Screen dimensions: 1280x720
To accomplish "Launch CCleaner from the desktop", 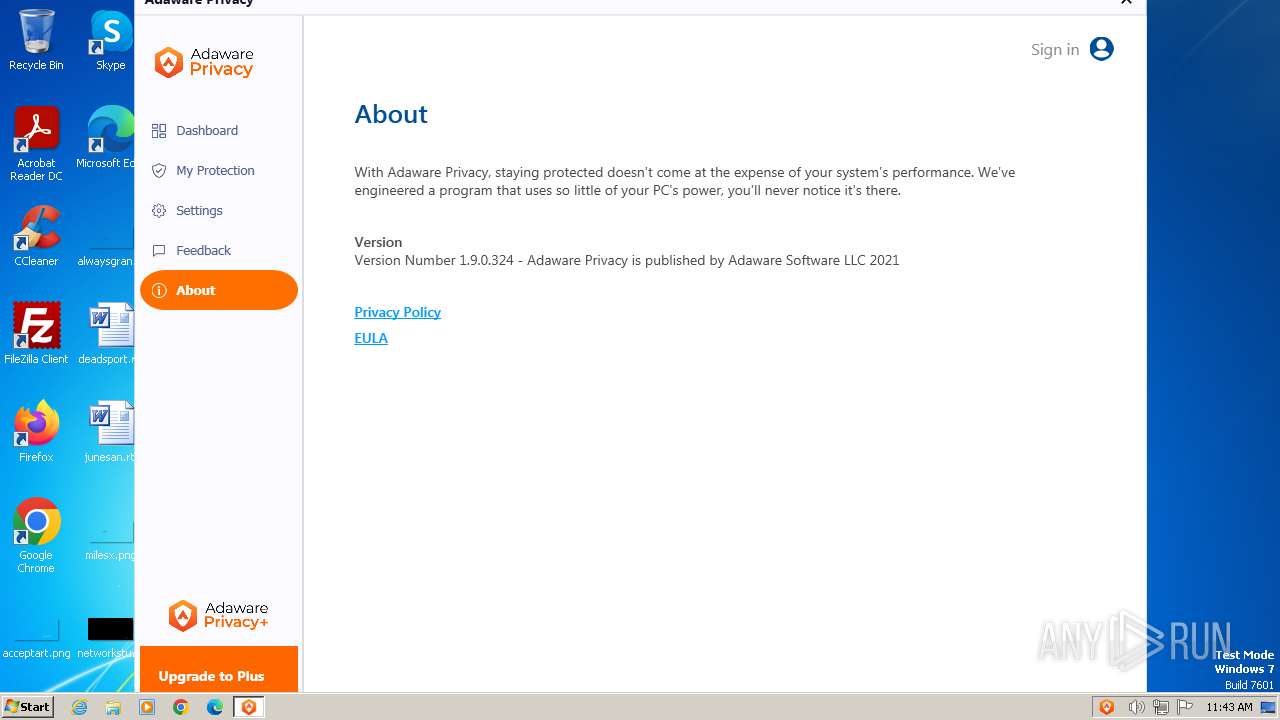I will coord(36,236).
